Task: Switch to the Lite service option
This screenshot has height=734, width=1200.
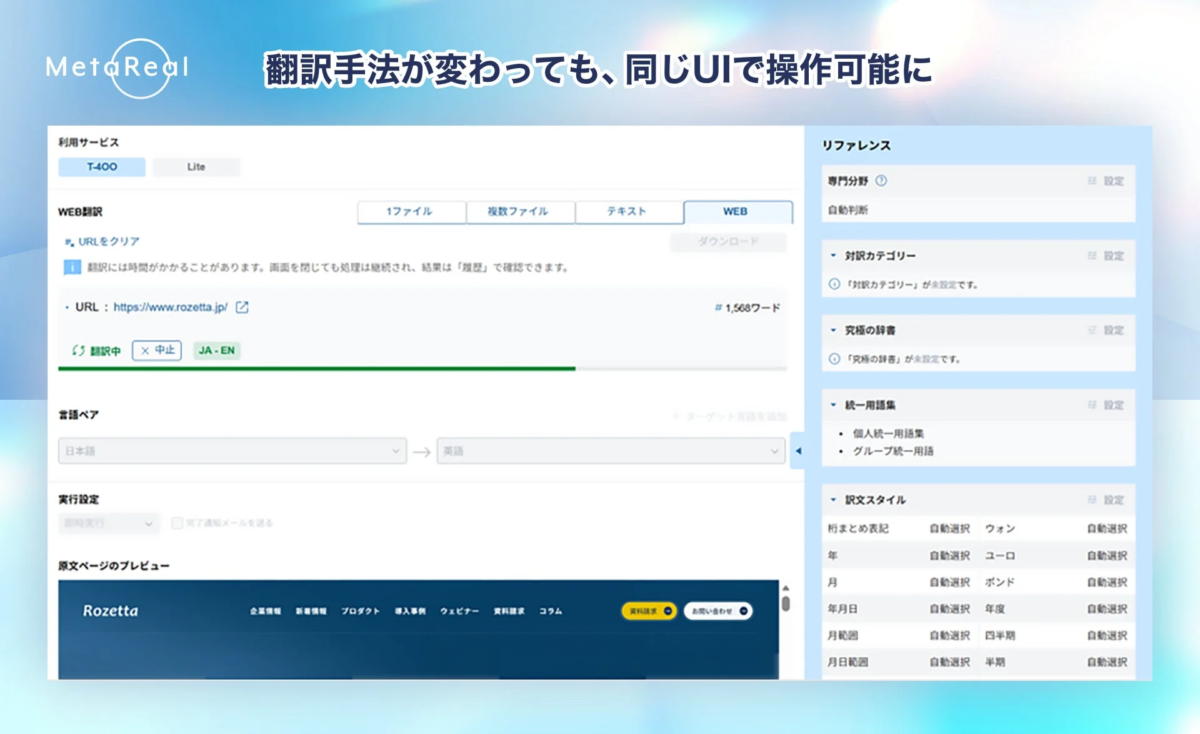Action: click(196, 166)
